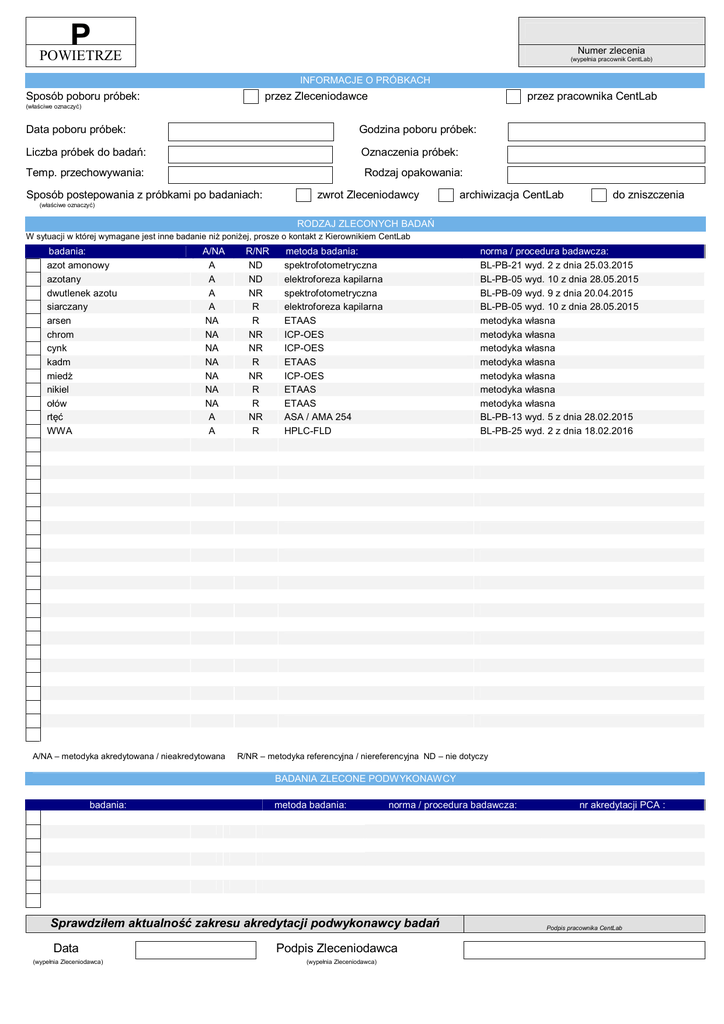
Task: Click the 'Rodzaj opakowania' input field
Action: [x=606, y=175]
